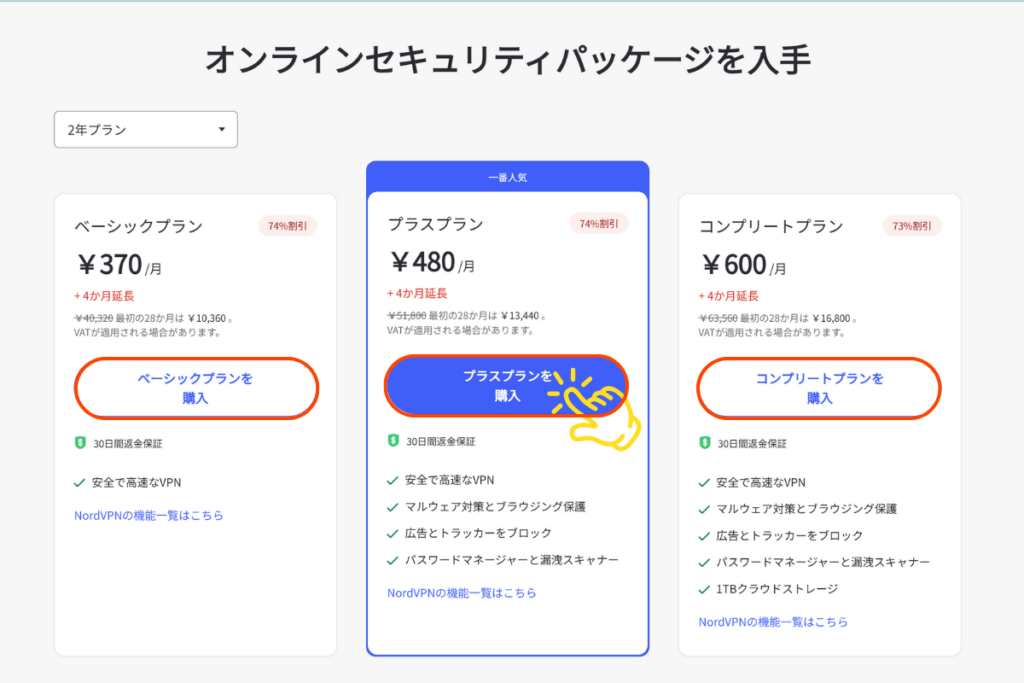
Task: Click the 一番人気 banner above Plus plan
Action: point(508,177)
